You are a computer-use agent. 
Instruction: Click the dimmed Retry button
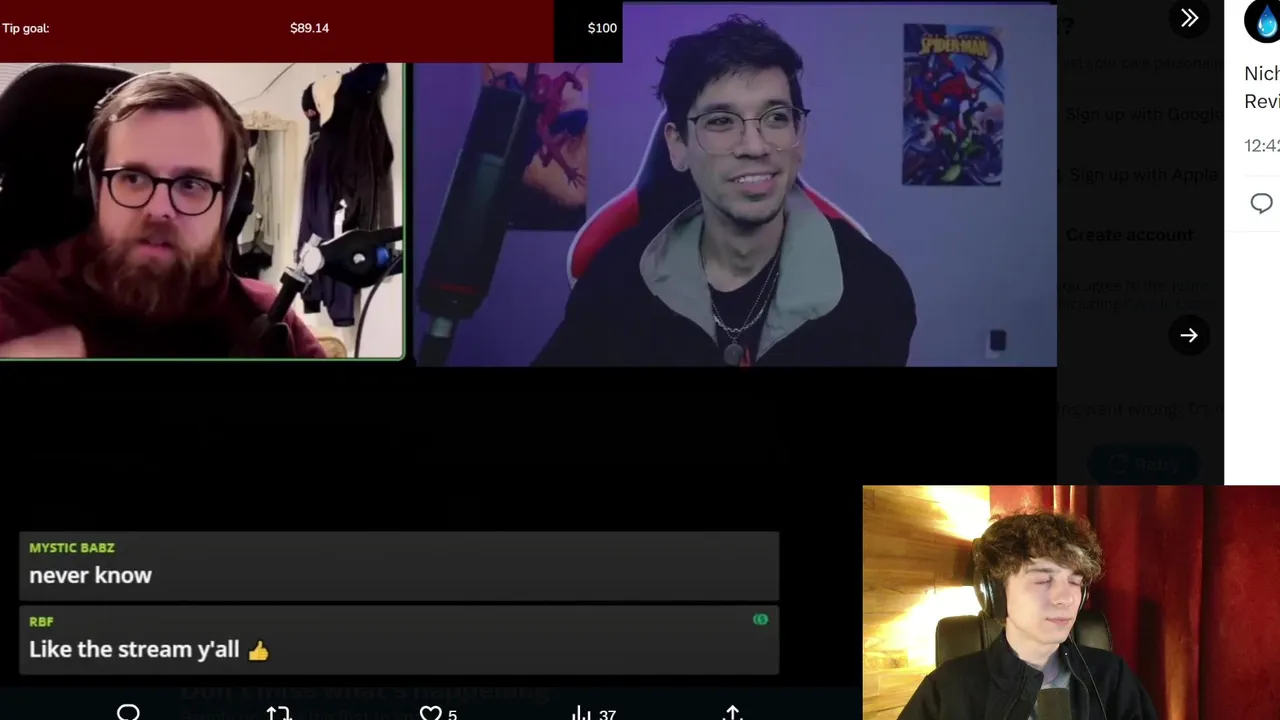pos(1144,464)
